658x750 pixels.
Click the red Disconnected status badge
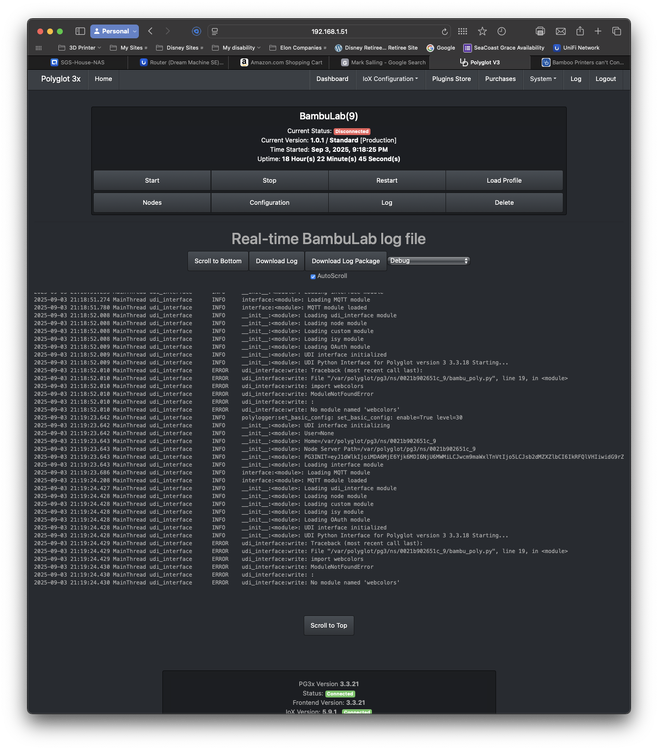(x=352, y=131)
